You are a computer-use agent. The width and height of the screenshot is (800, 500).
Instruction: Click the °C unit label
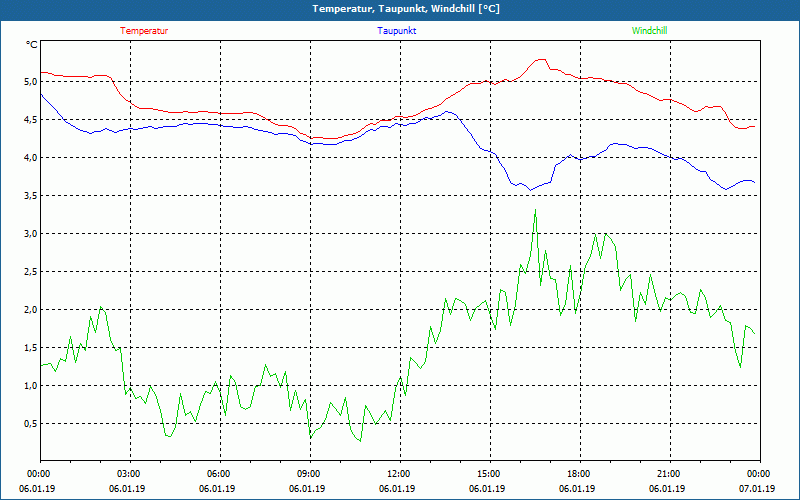(x=32, y=45)
